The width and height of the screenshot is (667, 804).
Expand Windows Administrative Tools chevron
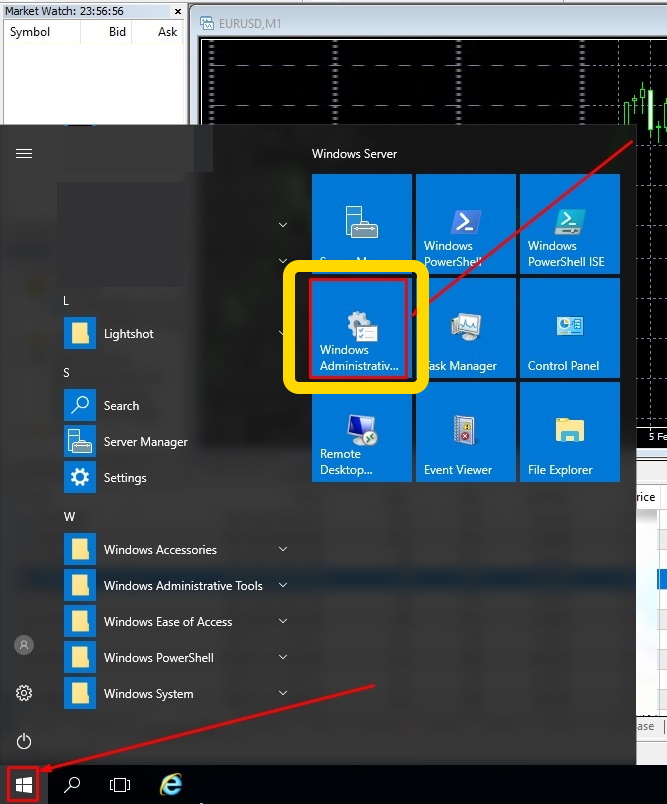pyautogui.click(x=282, y=585)
